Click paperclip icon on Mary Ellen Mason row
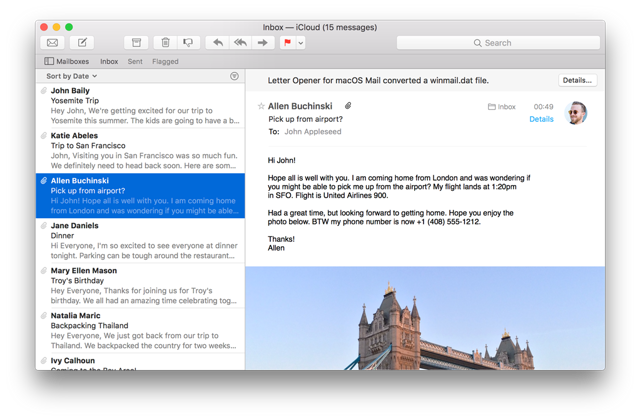Viewport: 640px width, 420px height. click(x=44, y=270)
